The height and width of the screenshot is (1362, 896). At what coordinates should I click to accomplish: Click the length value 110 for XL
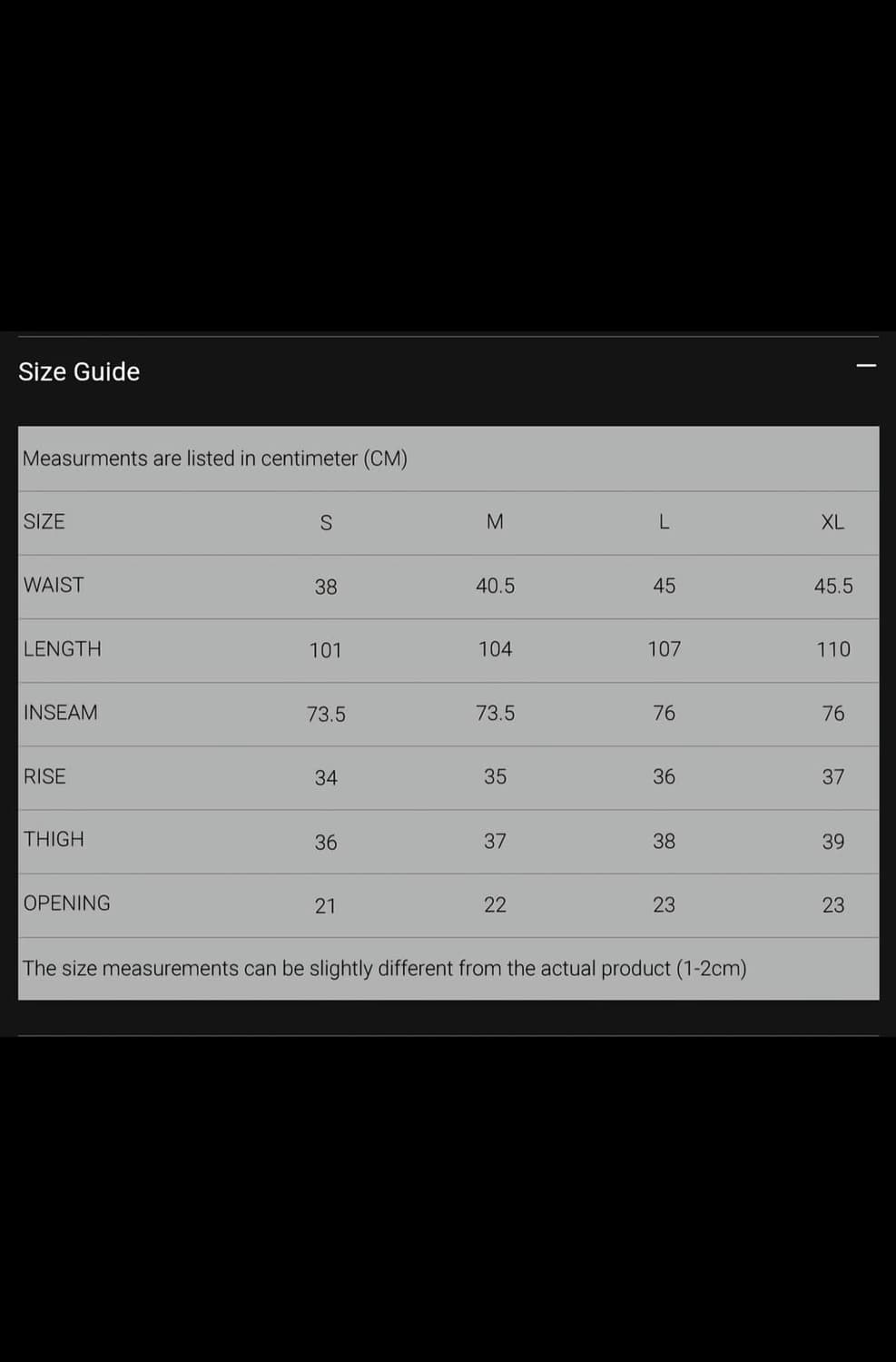[833, 650]
